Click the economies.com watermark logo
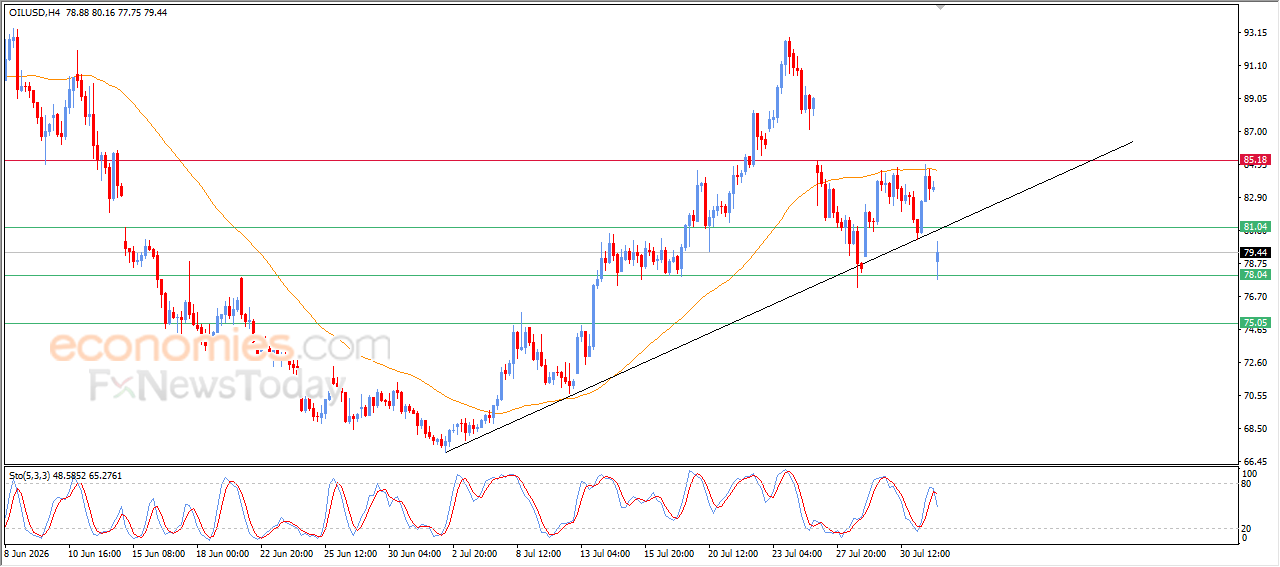The width and height of the screenshot is (1280, 567). pos(220,348)
